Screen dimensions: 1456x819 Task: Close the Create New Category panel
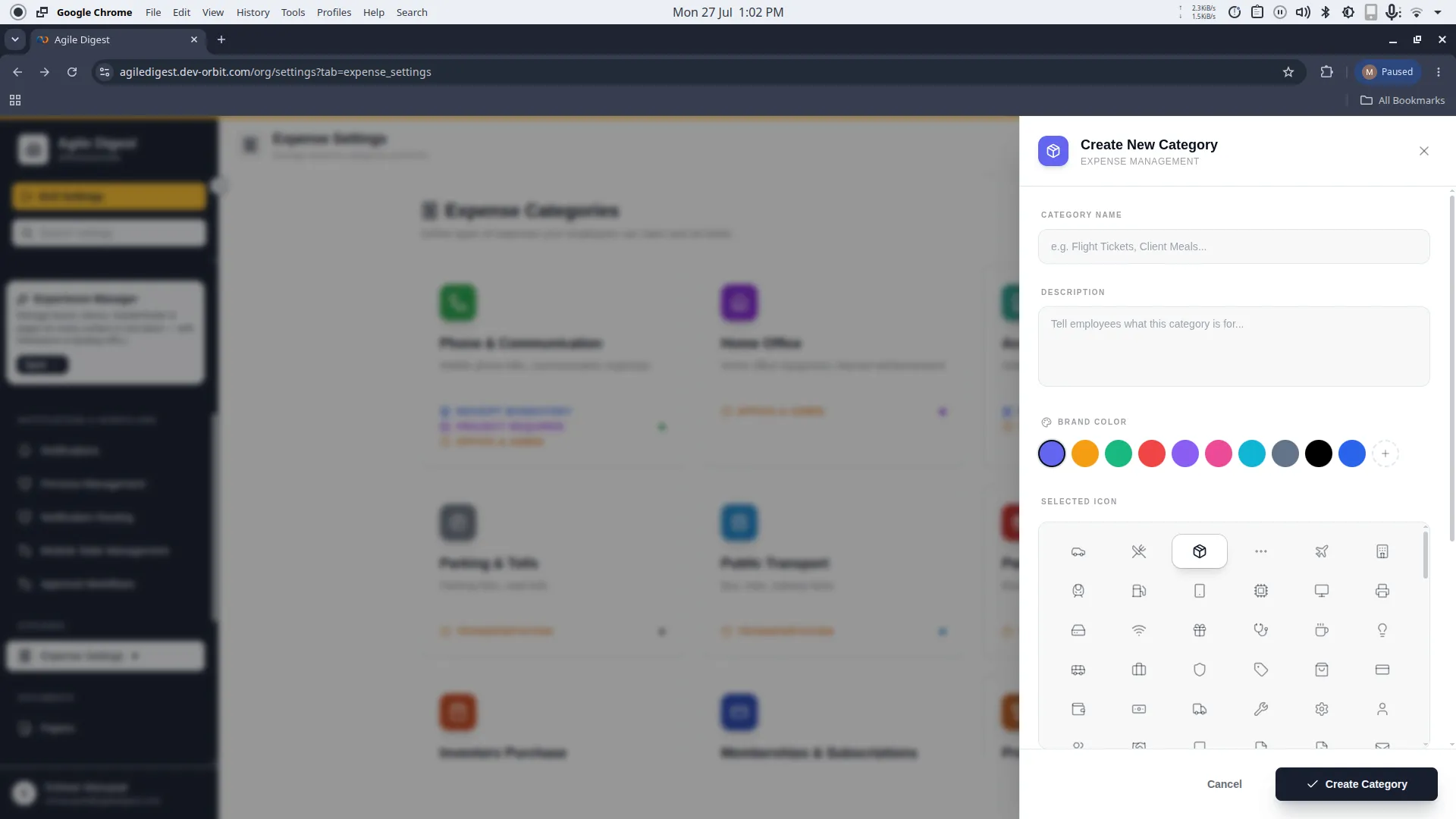pyautogui.click(x=1423, y=151)
